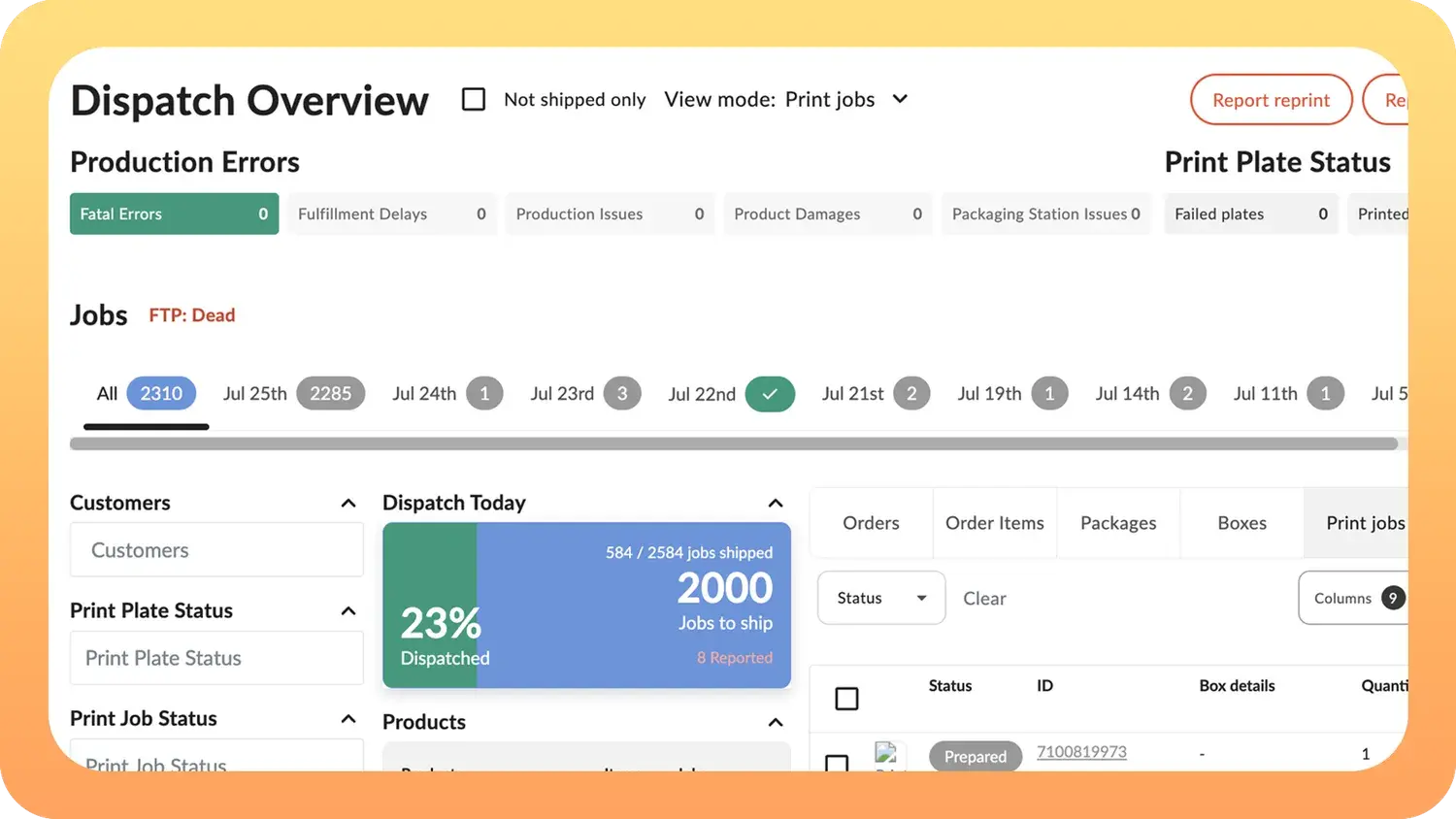Screen dimensions: 1456x819
Task: Collapse the Dispatch Today panel
Action: click(x=776, y=503)
